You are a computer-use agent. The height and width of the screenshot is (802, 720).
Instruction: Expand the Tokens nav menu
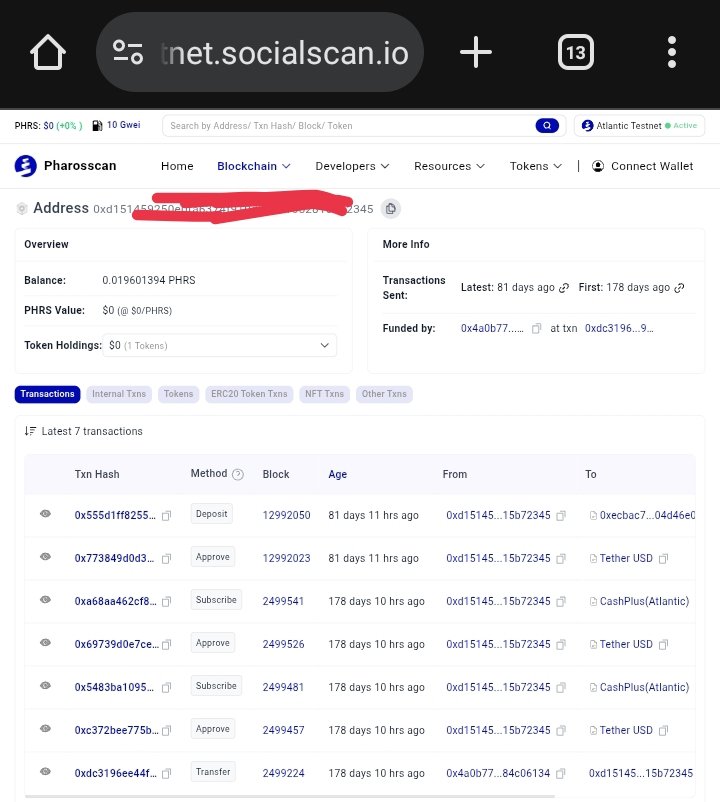(x=535, y=166)
